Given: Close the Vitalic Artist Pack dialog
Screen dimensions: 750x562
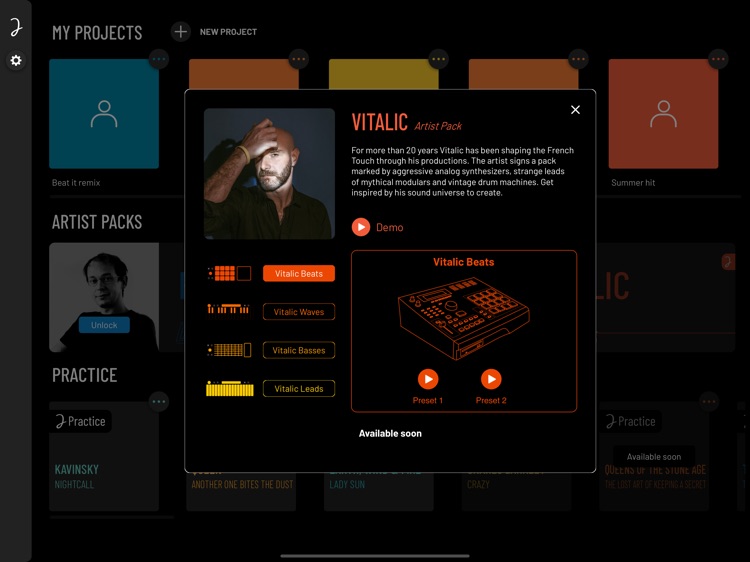Looking at the screenshot, I should (x=575, y=110).
